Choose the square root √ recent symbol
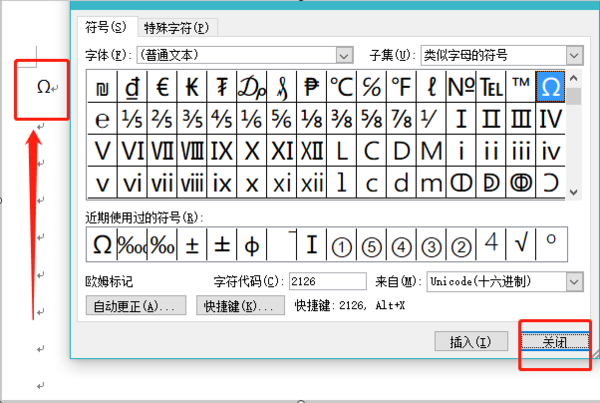Viewport: 600px width, 403px height. point(521,243)
